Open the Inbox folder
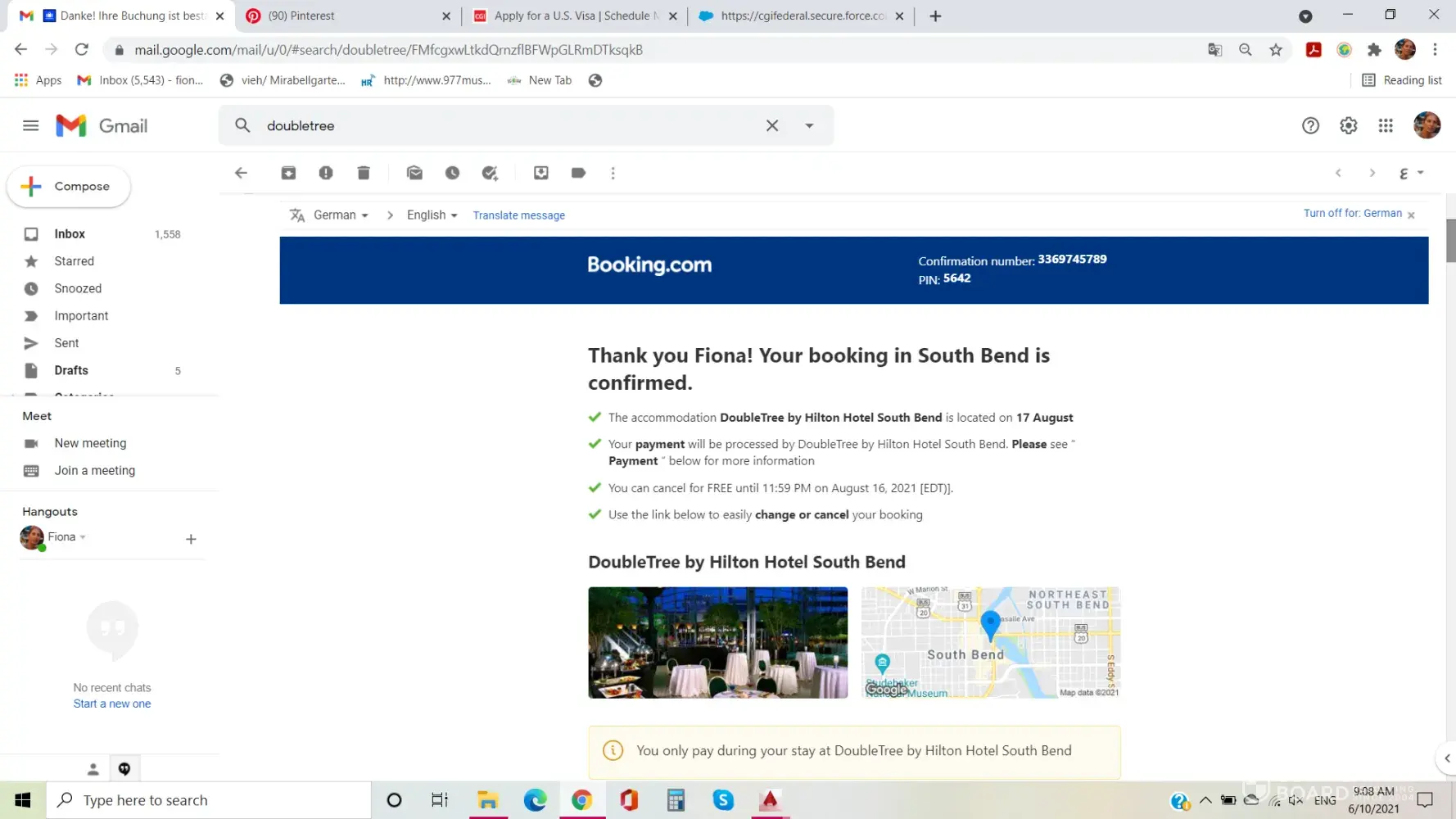 point(70,234)
